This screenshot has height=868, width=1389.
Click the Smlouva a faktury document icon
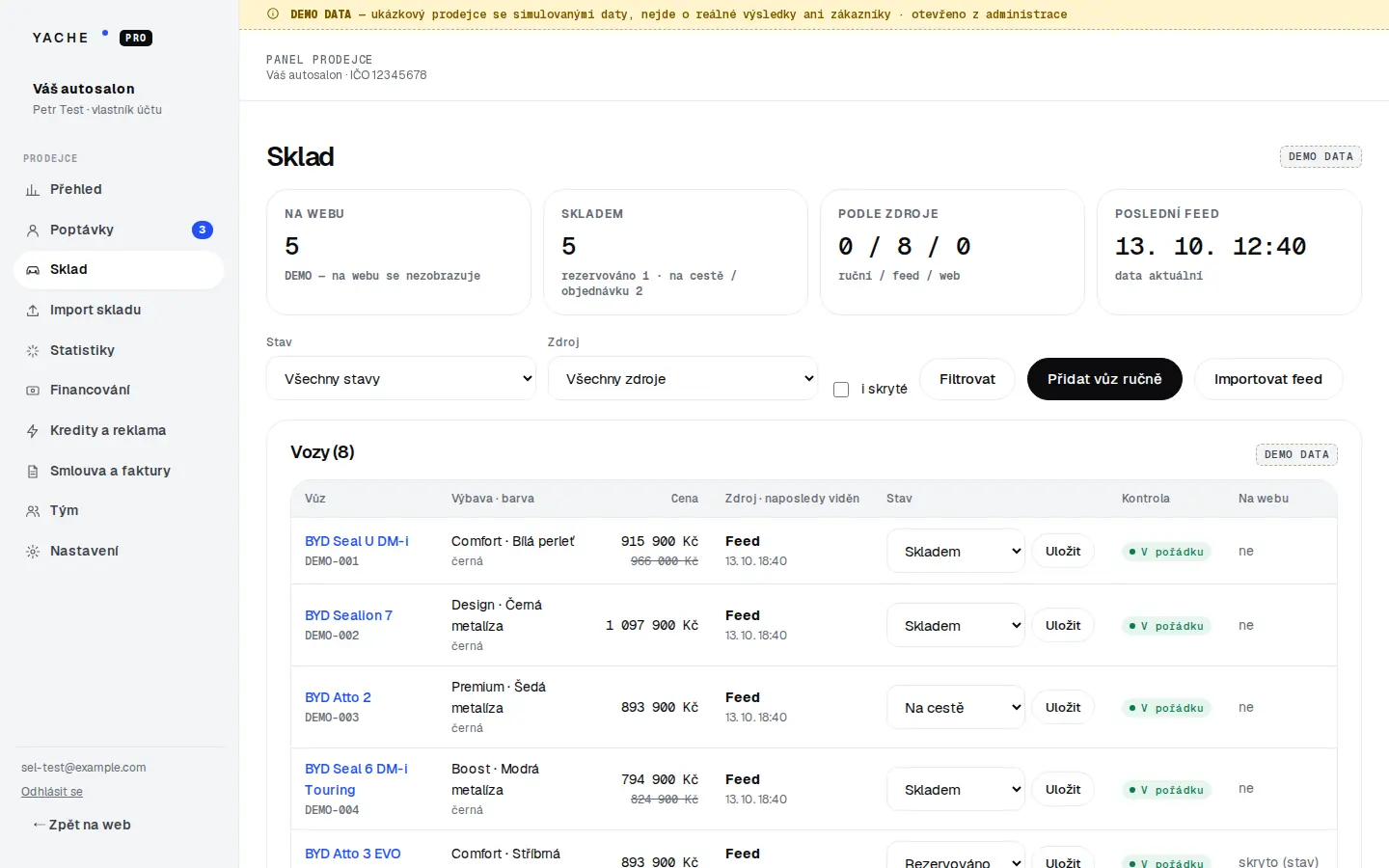[x=33, y=472]
